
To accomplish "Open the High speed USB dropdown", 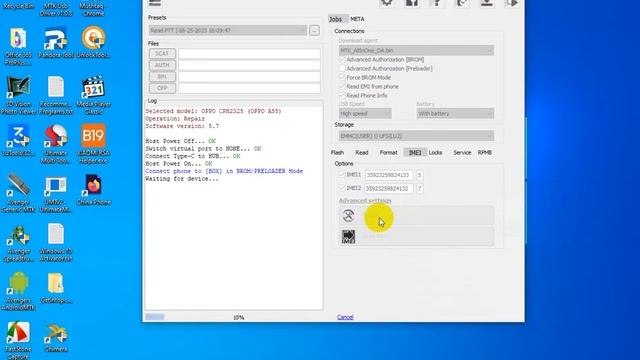I will pos(365,113).
